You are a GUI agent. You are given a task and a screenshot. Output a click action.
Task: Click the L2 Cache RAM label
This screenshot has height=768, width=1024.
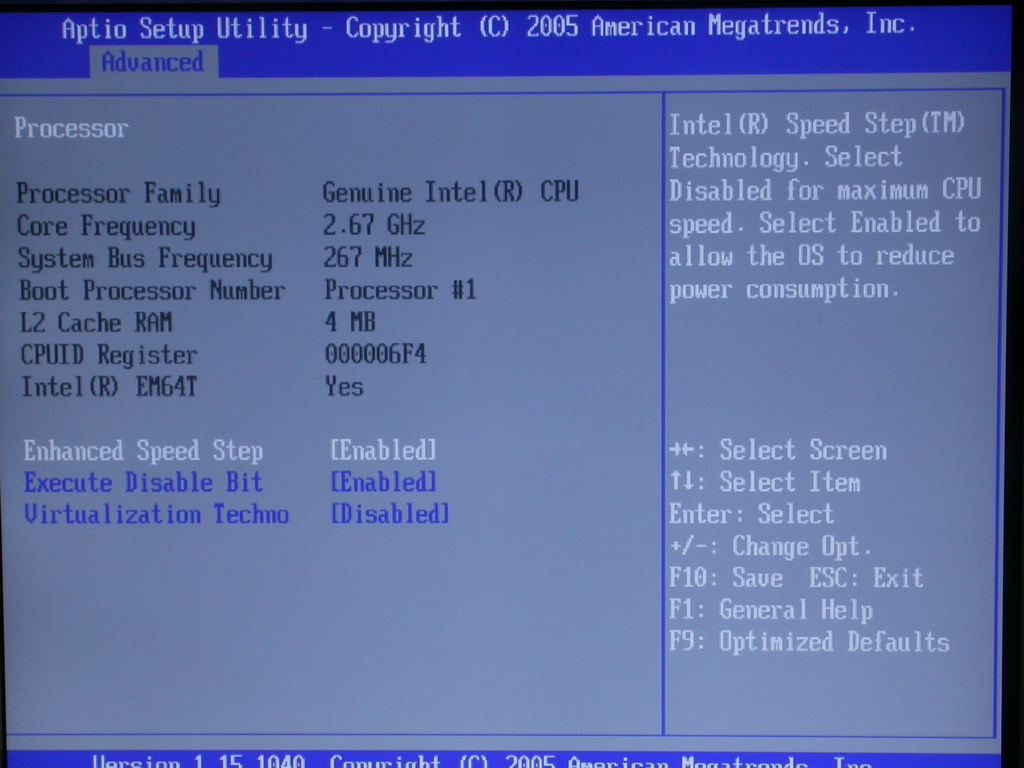[x=96, y=323]
